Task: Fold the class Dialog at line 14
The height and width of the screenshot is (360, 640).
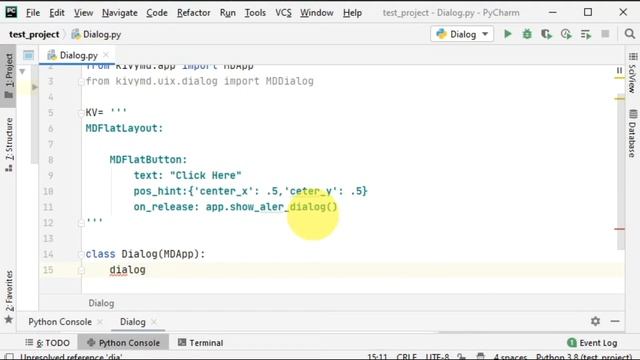Action: 81,254
